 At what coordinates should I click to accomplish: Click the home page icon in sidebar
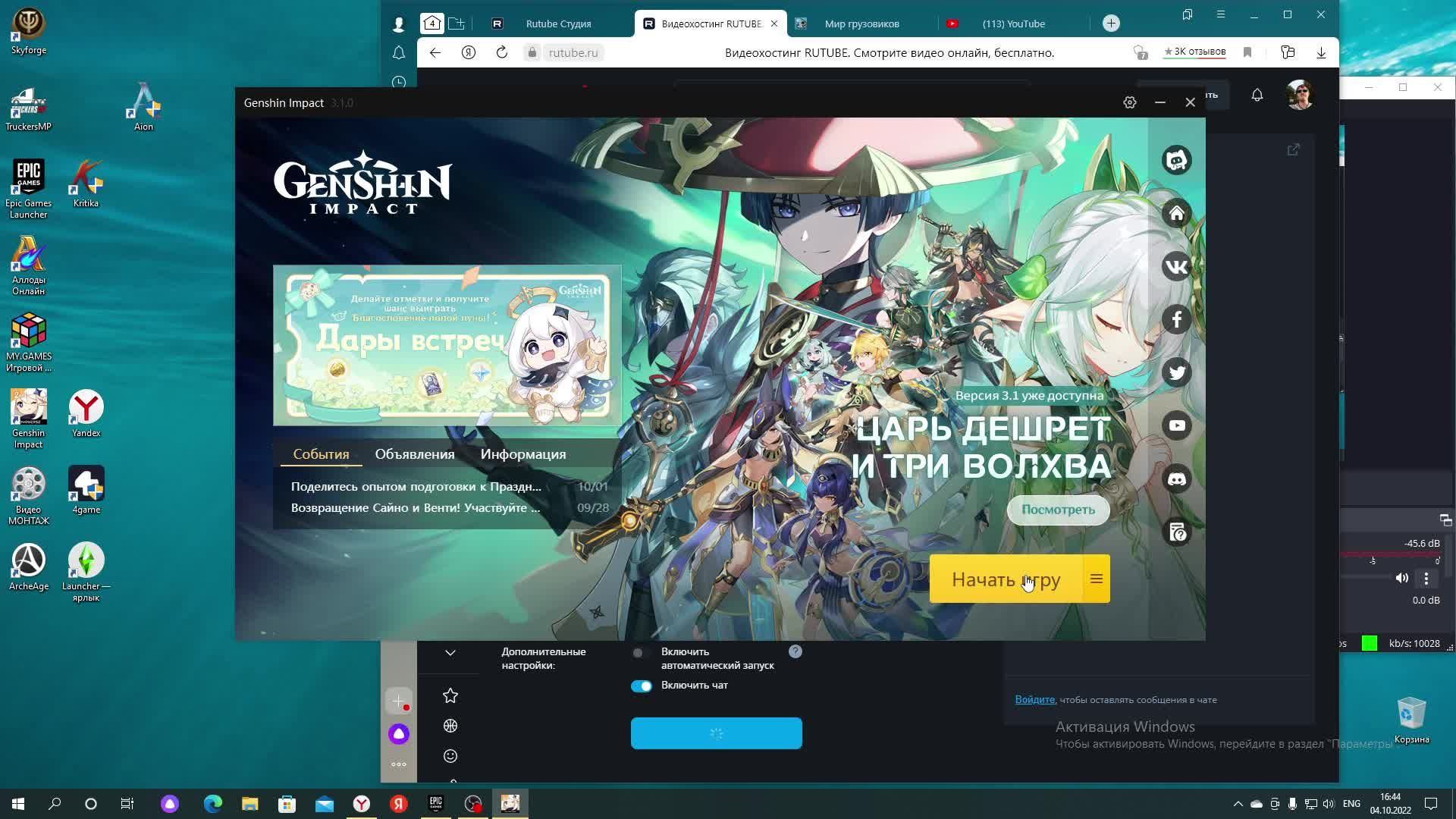pos(1177,214)
